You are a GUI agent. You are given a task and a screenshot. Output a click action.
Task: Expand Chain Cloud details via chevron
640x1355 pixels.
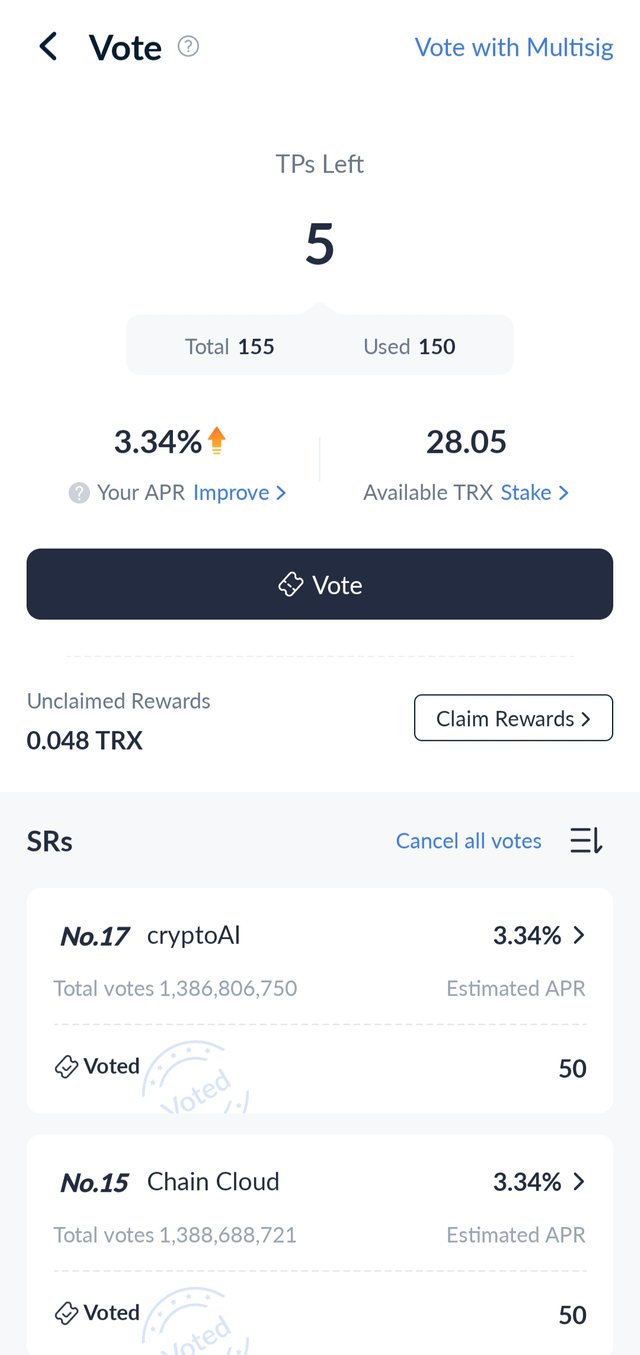point(579,1182)
